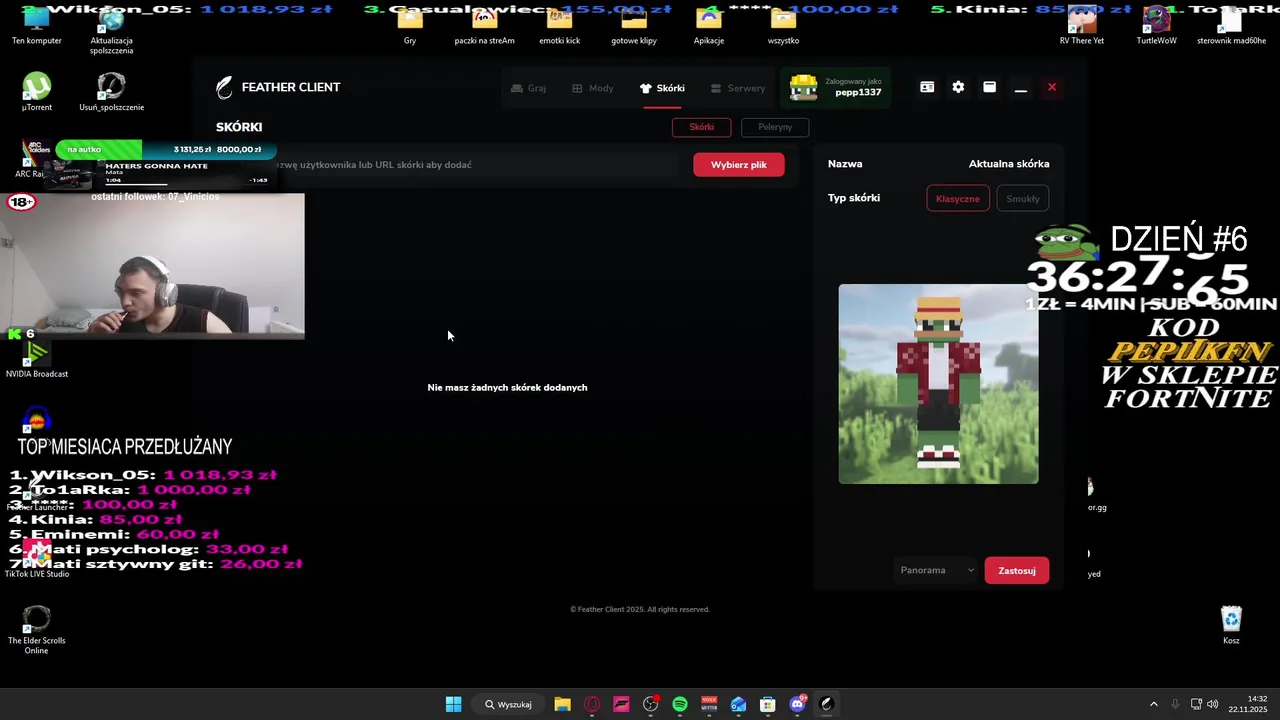Open Aktualizacja społszczenia desktop icon
1280x720 pixels.
click(111, 30)
